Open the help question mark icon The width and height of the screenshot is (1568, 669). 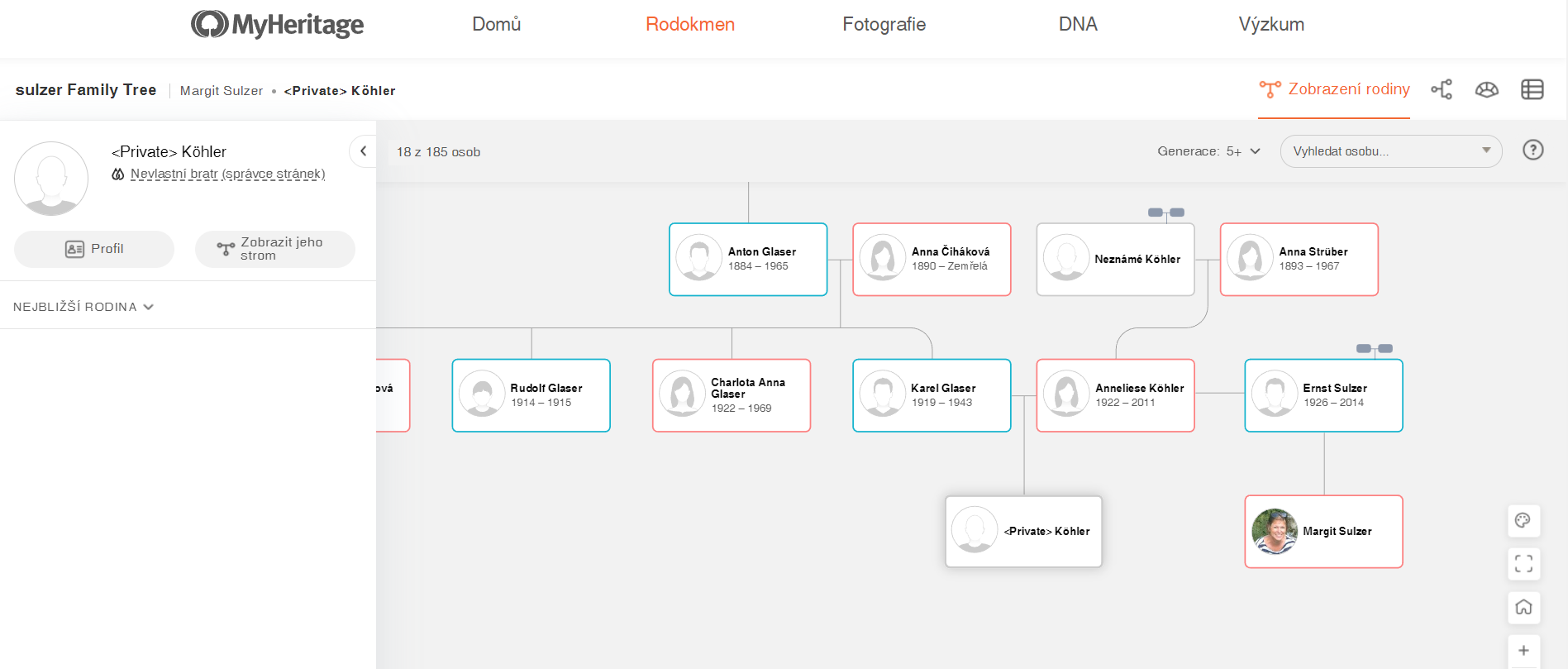pos(1532,151)
